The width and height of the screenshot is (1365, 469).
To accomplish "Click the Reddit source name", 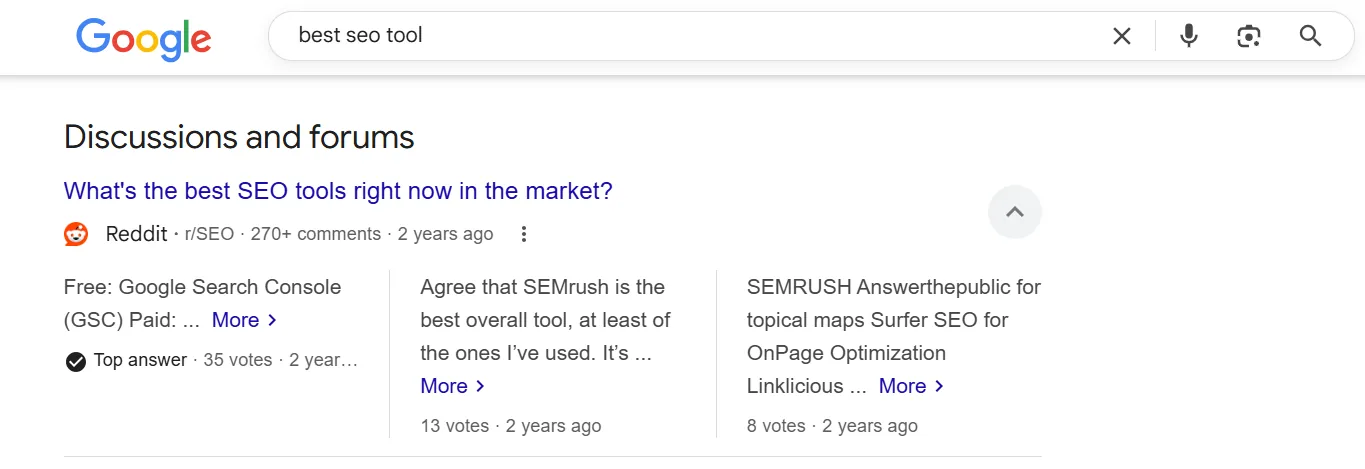I will coord(136,234).
